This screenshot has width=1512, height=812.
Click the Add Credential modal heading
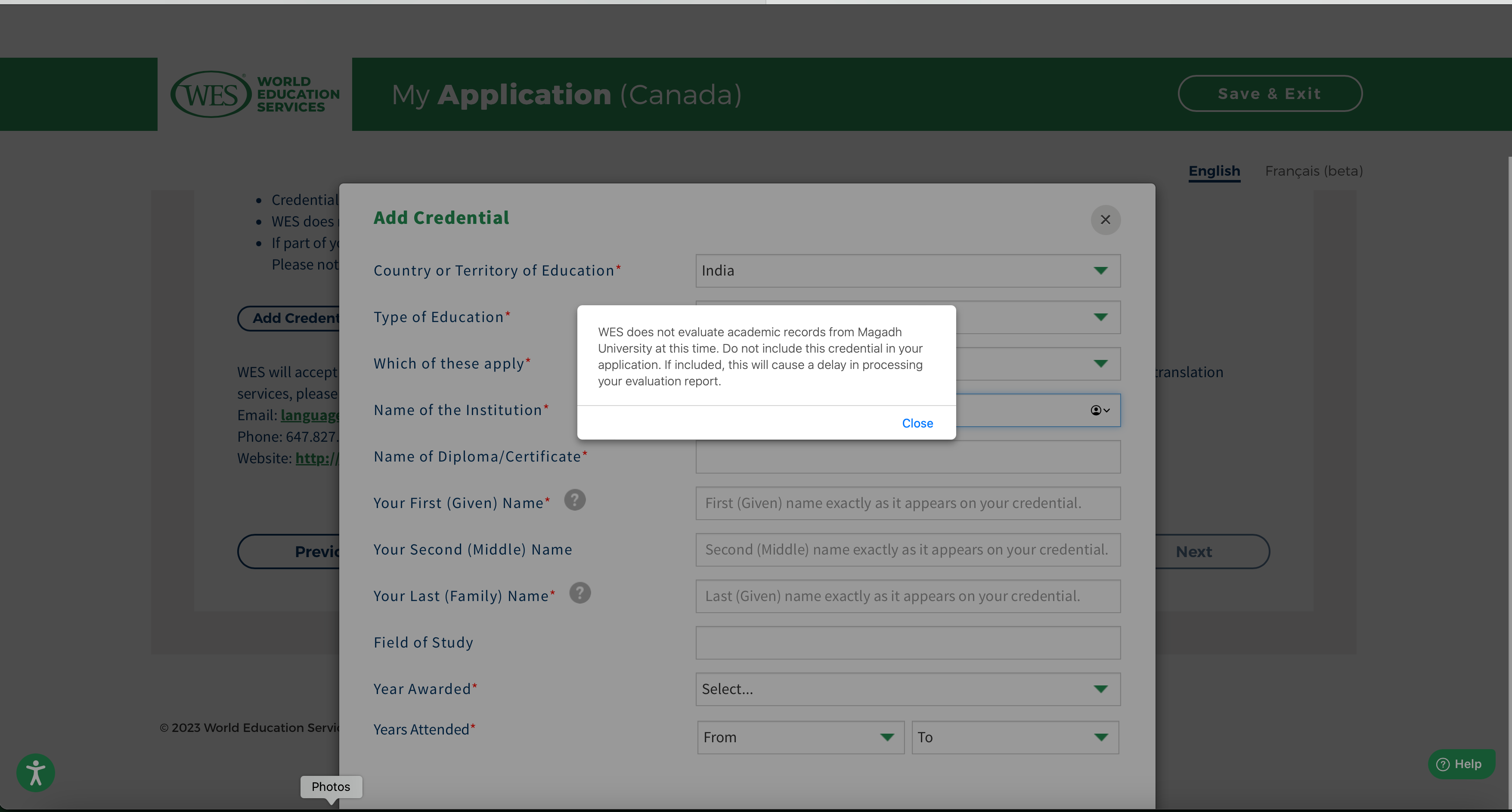click(441, 218)
